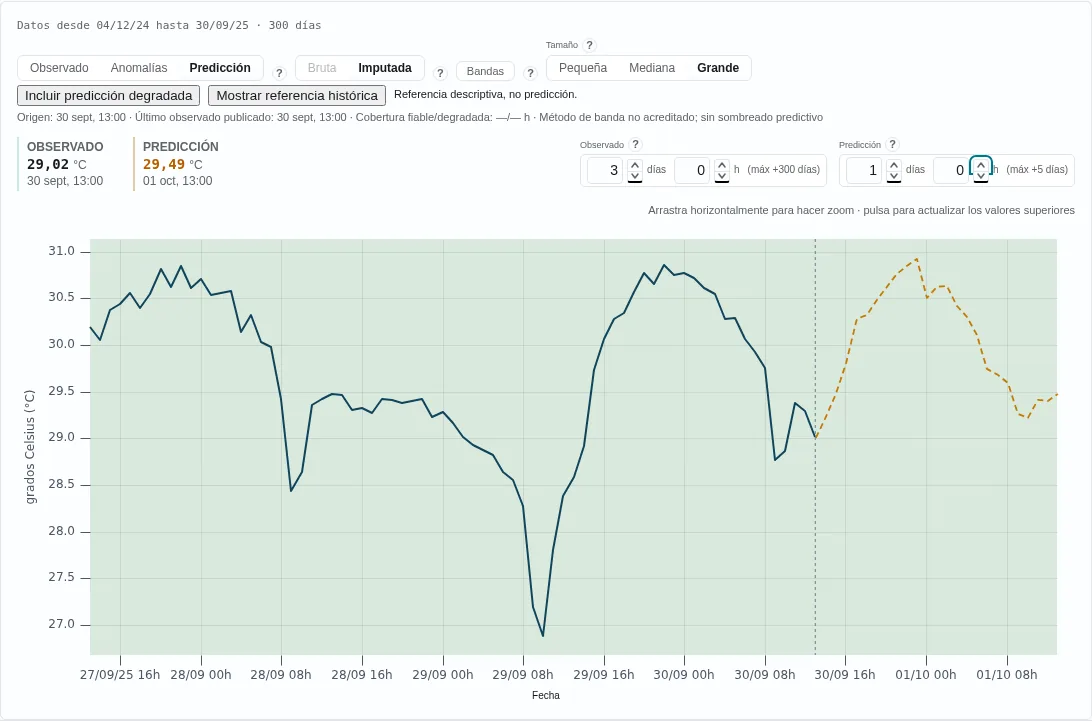
Task: Click Mostrar referencia histórica button
Action: coord(297,95)
